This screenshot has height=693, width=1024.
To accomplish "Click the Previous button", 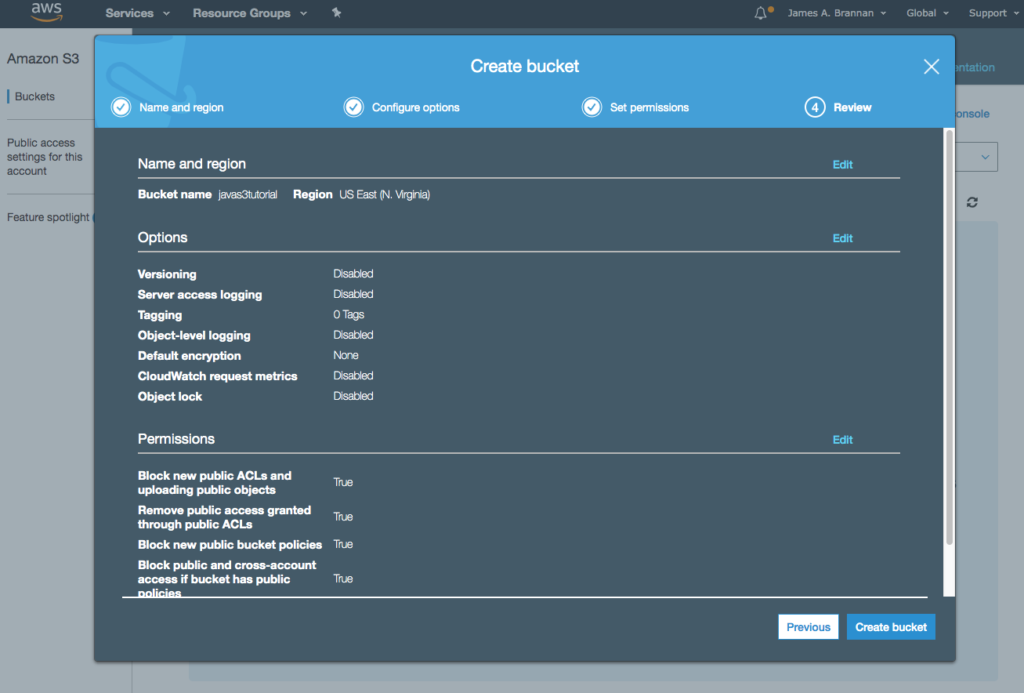I will click(x=808, y=627).
